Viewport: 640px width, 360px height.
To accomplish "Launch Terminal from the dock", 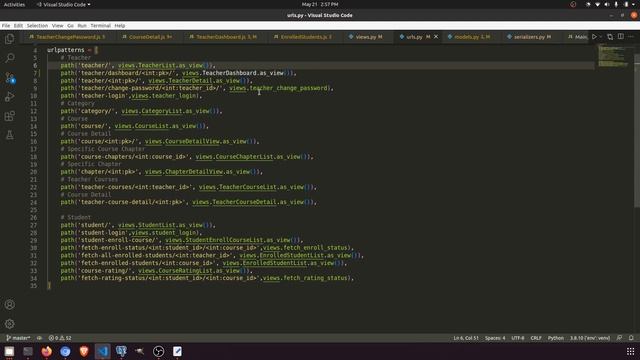I will (x=28, y=351).
